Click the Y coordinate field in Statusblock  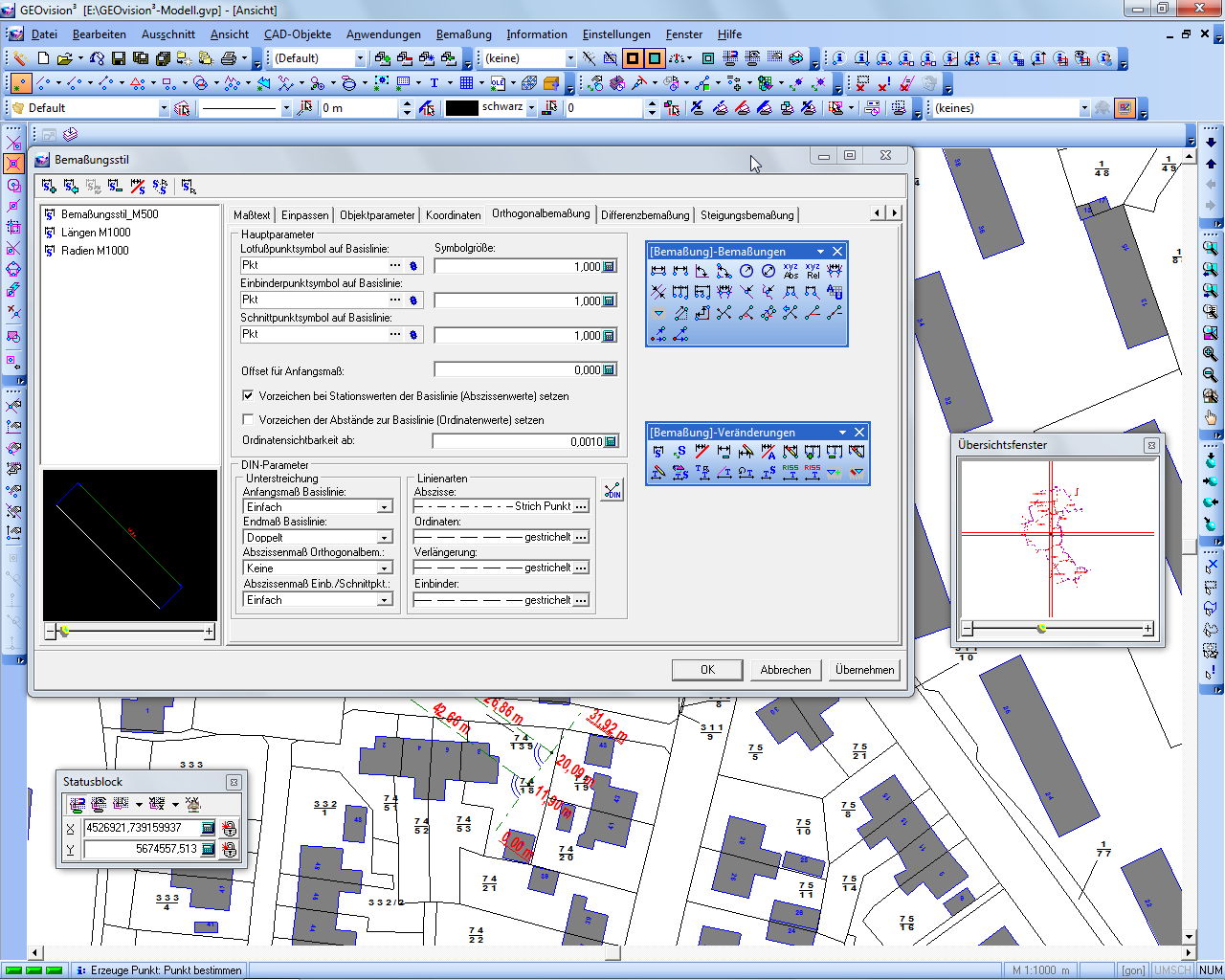(142, 849)
